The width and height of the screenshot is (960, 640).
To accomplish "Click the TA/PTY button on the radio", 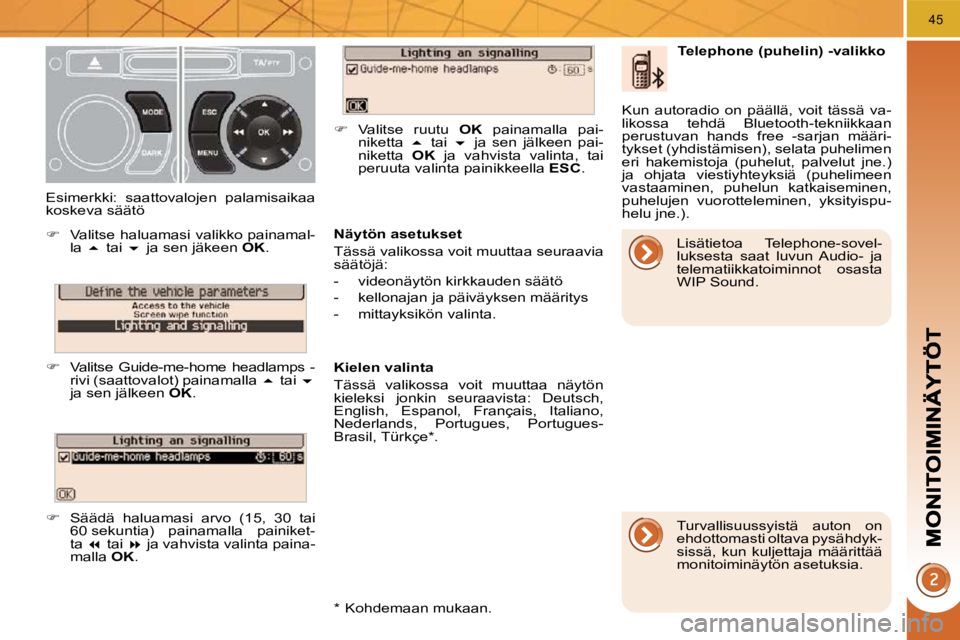I will point(267,63).
